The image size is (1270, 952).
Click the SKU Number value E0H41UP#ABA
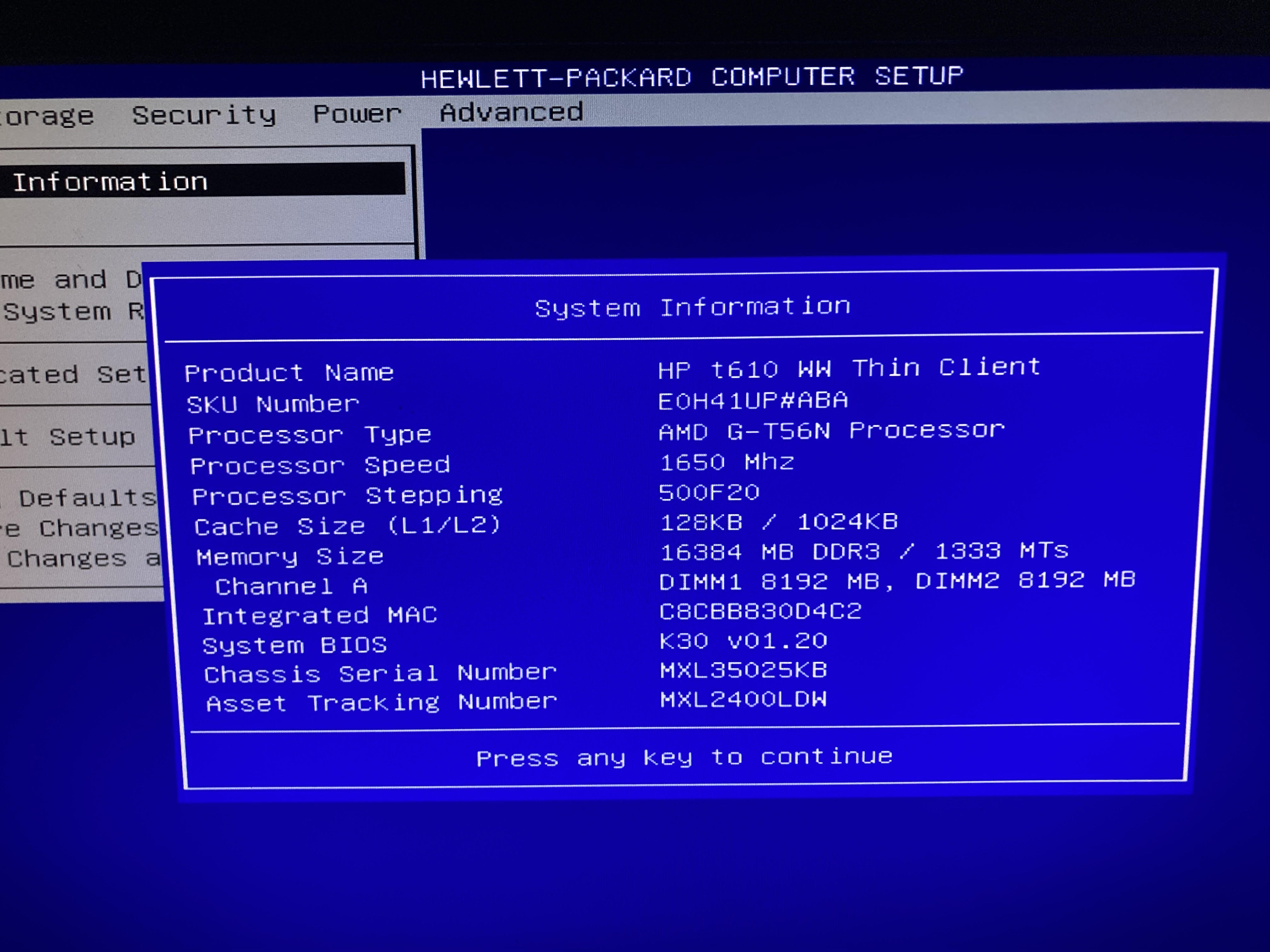(x=753, y=400)
